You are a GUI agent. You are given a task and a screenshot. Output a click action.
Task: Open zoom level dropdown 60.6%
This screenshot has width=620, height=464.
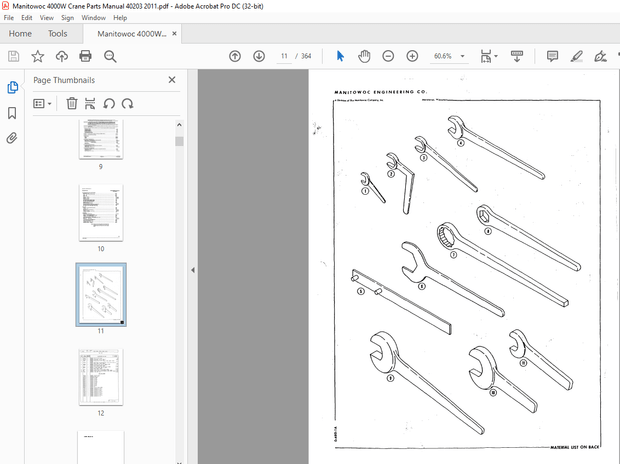[x=462, y=56]
